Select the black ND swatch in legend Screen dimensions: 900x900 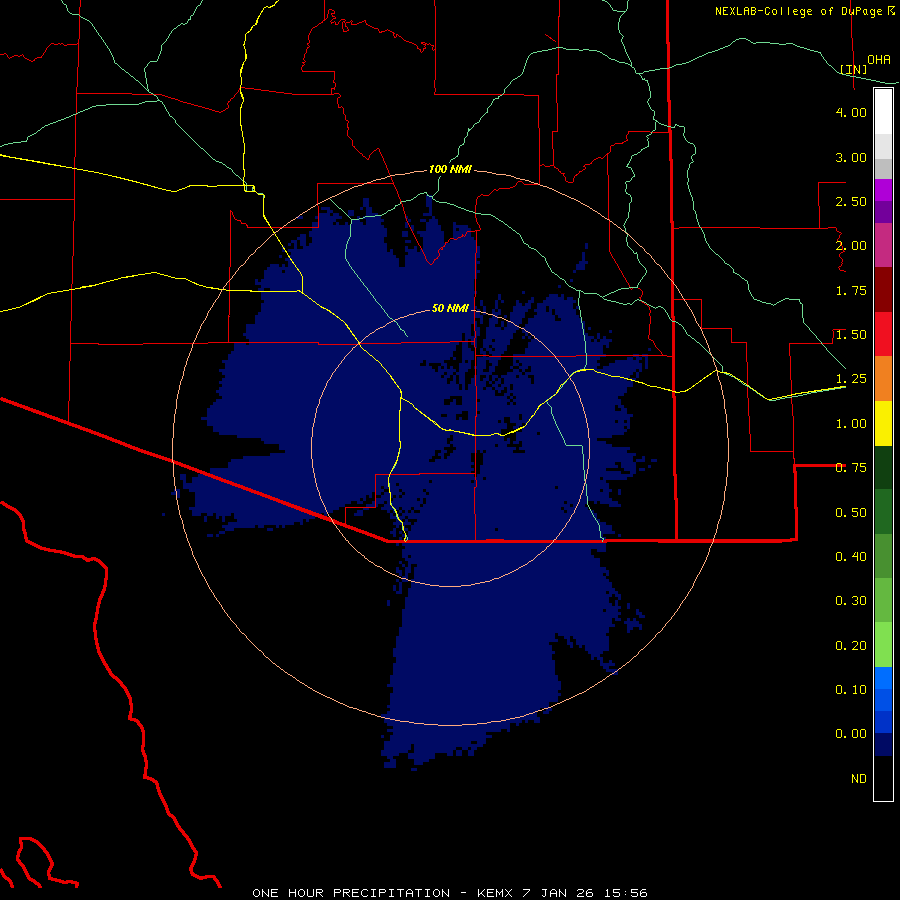883,778
